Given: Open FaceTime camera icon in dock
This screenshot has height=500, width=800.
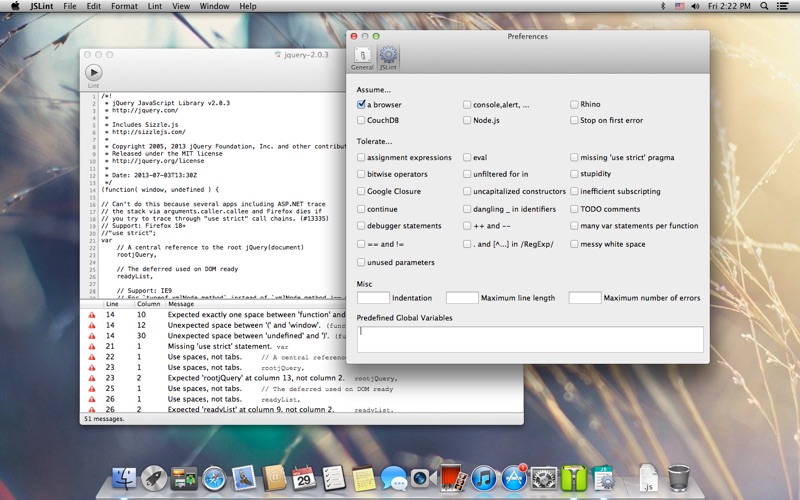Looking at the screenshot, I should (423, 478).
